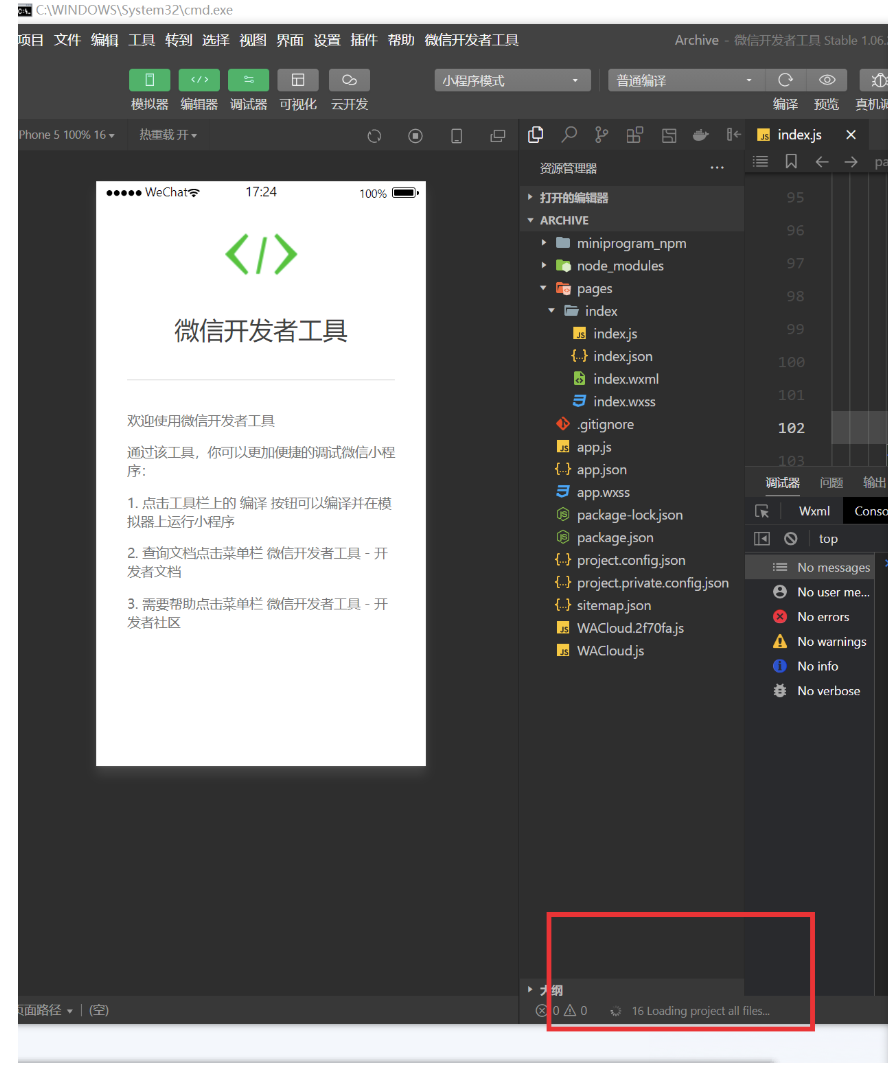
Task: Click the inspect element picker icon
Action: [762, 511]
